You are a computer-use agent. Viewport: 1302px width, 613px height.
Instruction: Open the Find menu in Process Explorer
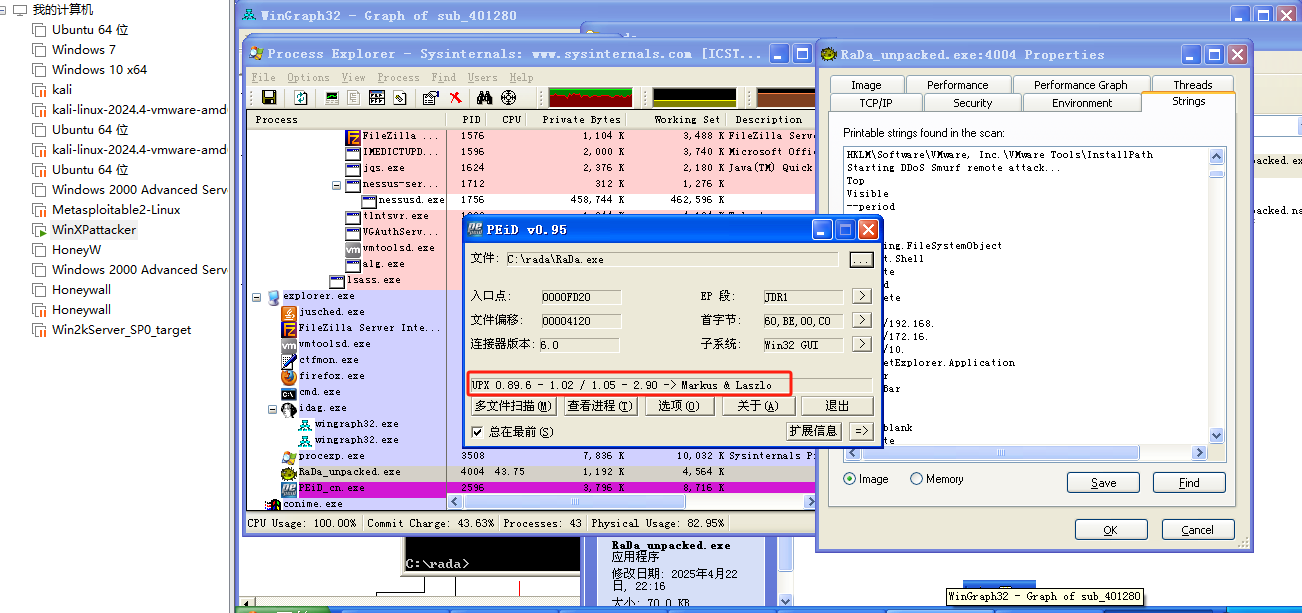444,77
